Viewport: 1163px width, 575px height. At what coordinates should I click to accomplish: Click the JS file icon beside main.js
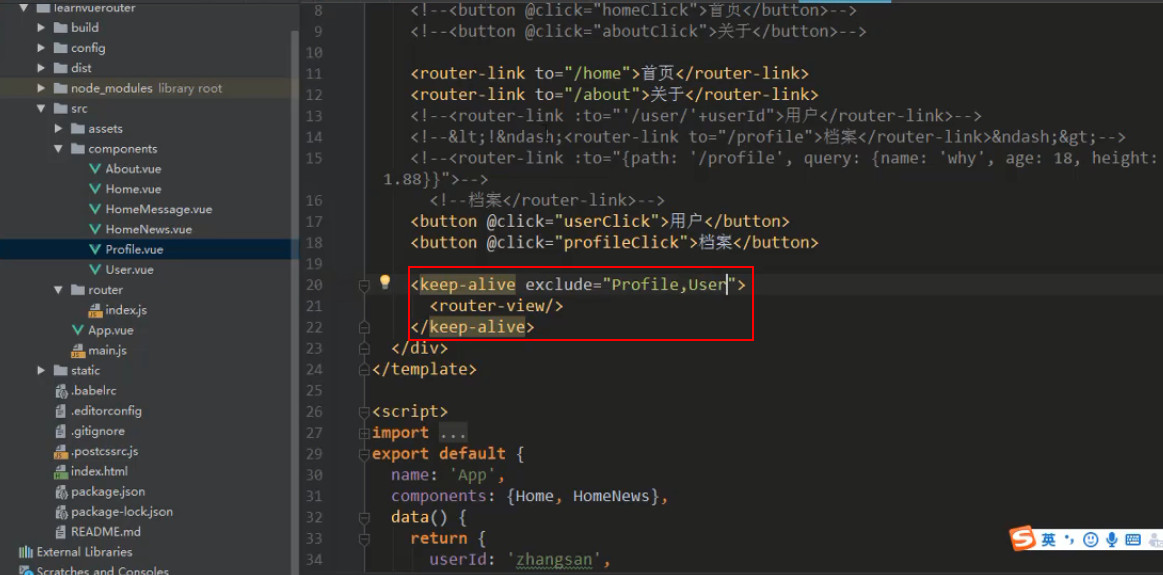(x=77, y=350)
